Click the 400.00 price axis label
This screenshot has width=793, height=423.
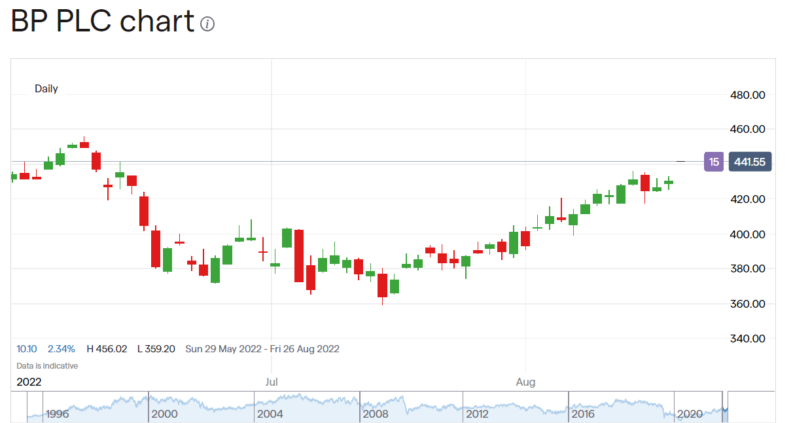747,234
